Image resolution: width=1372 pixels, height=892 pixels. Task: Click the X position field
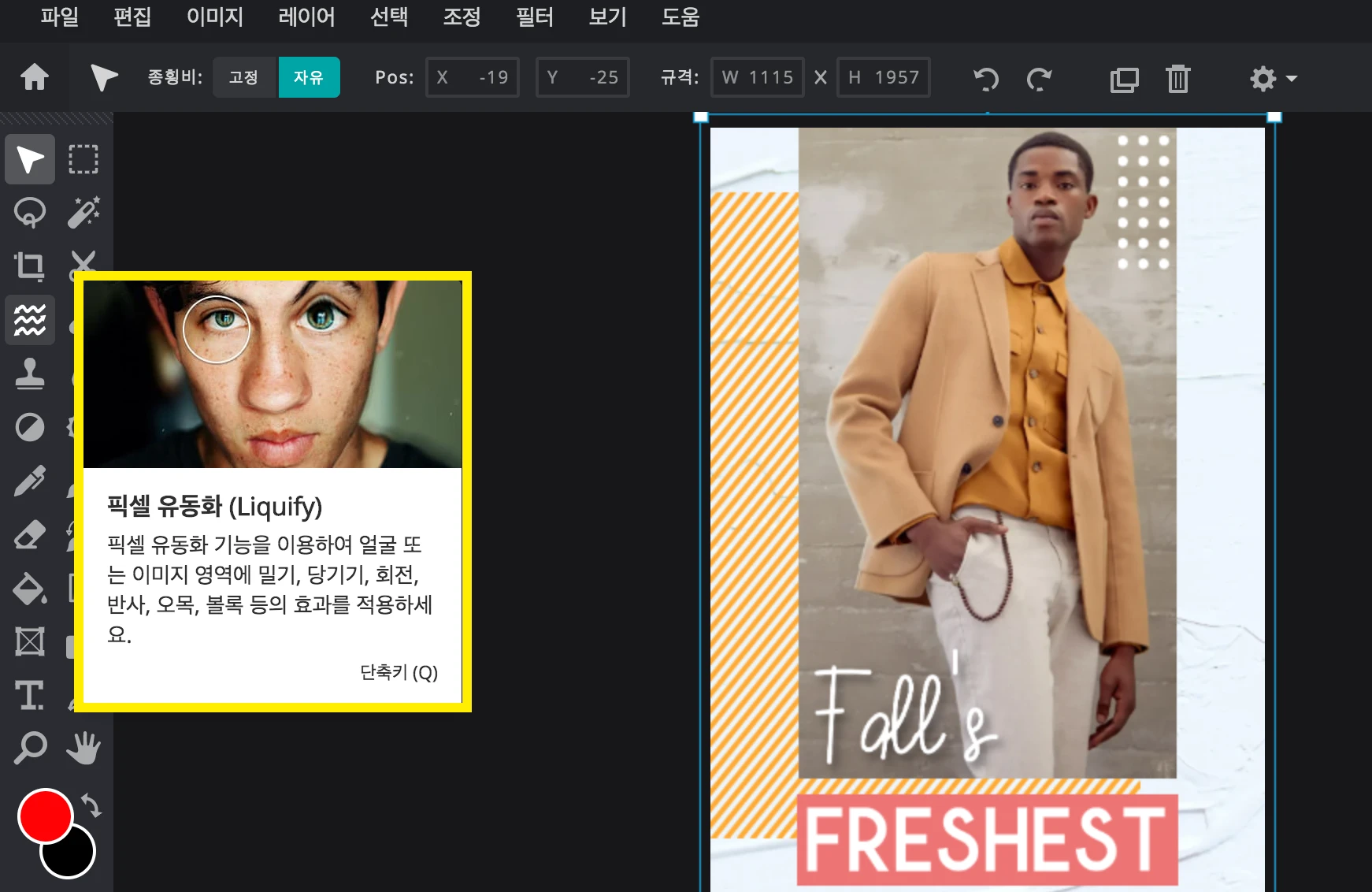[473, 77]
